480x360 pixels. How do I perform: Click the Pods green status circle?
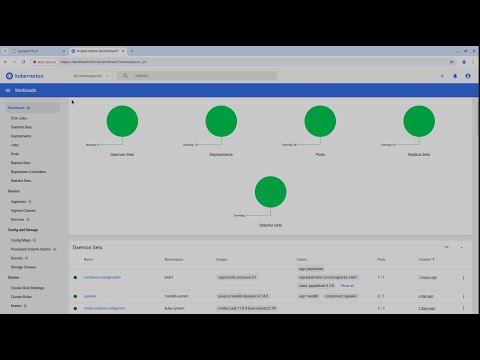tap(320, 121)
